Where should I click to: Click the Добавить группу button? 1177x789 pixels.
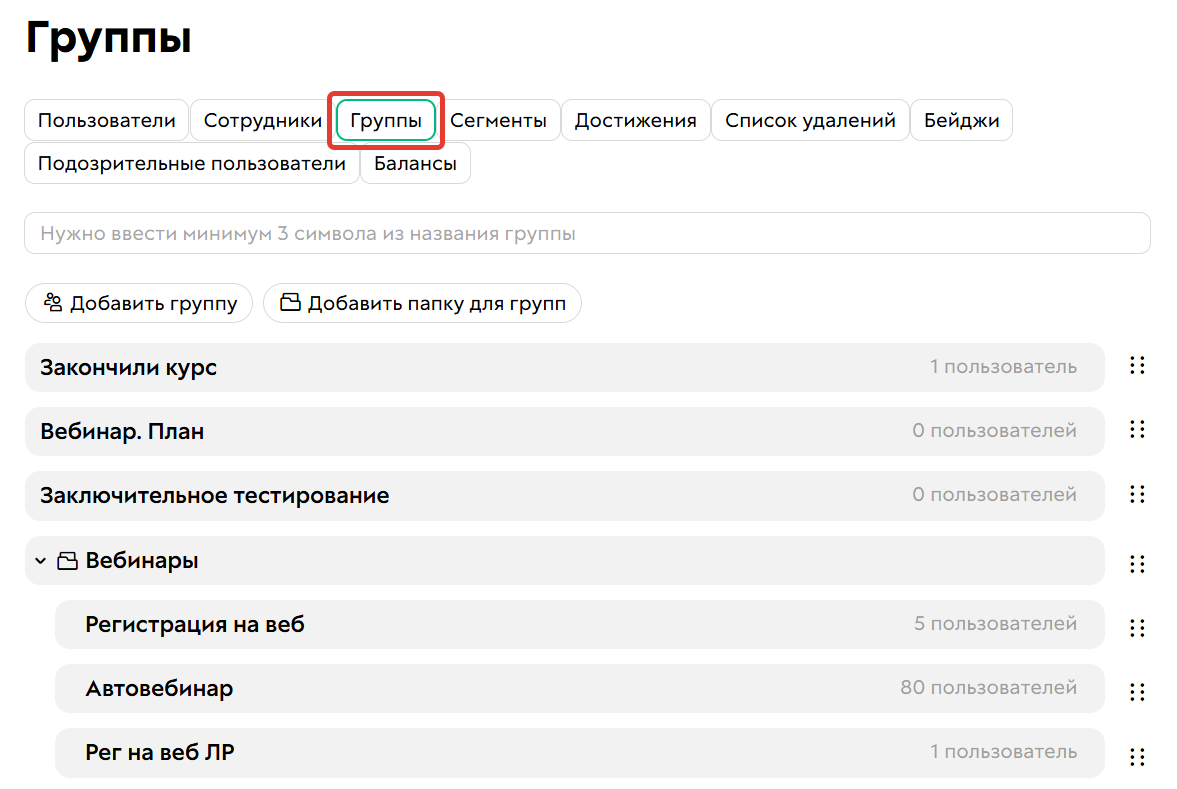[139, 302]
